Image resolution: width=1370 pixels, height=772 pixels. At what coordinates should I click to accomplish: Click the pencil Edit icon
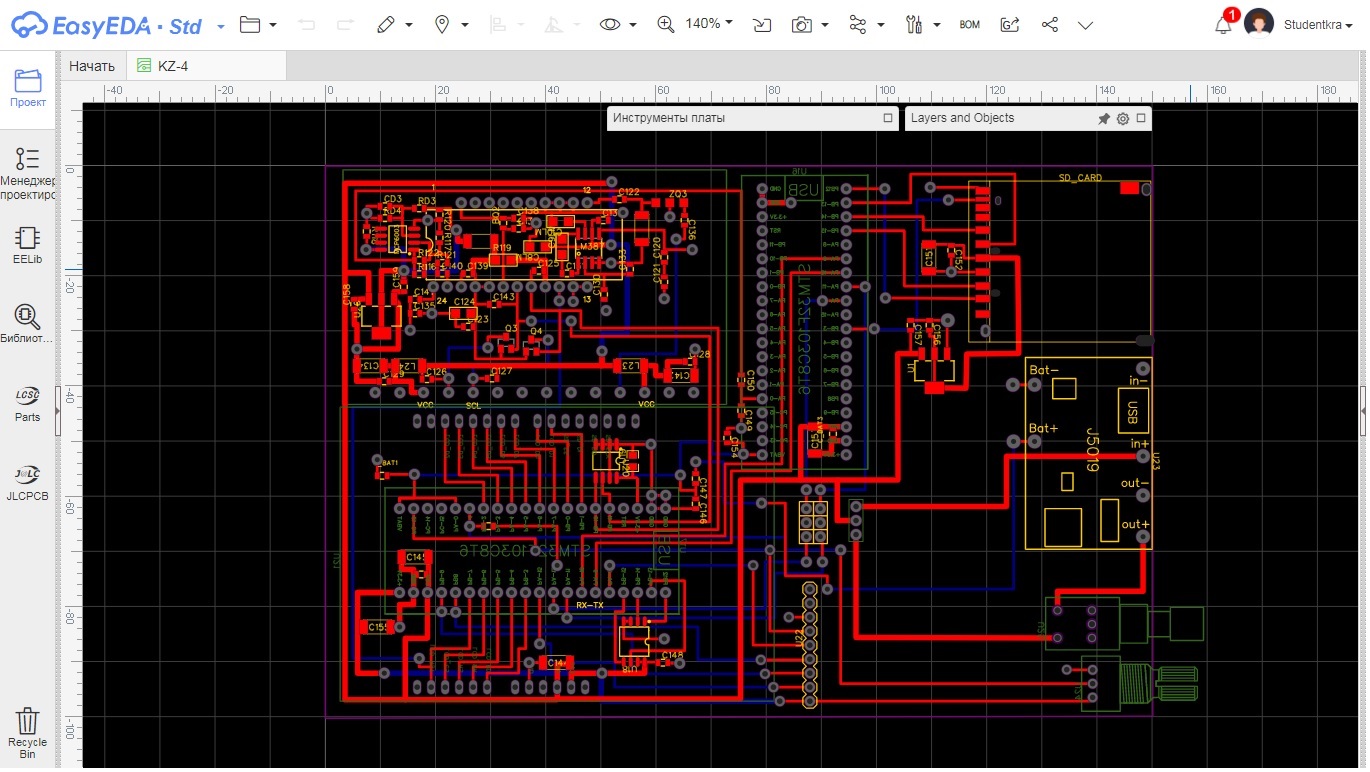pos(386,24)
